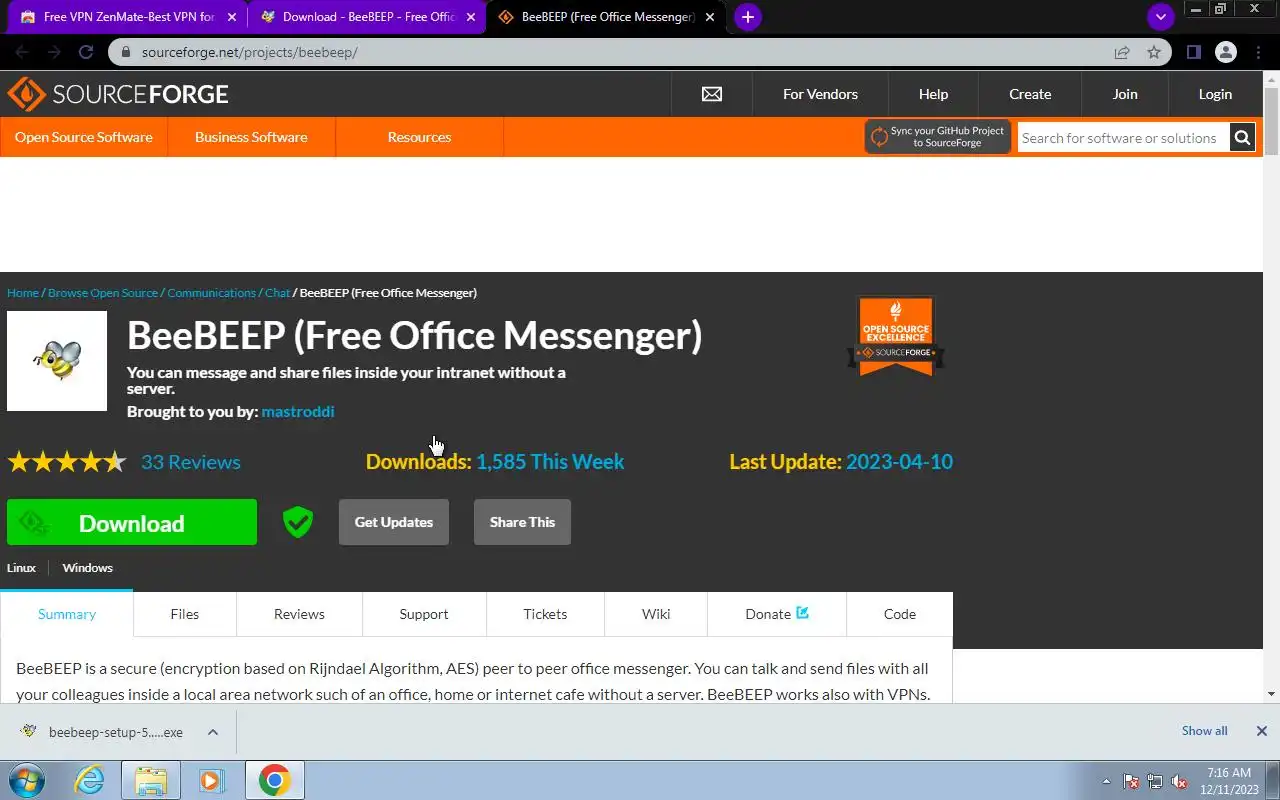Click the BeeBEEP bee project icon
The height and width of the screenshot is (800, 1280).
(57, 361)
